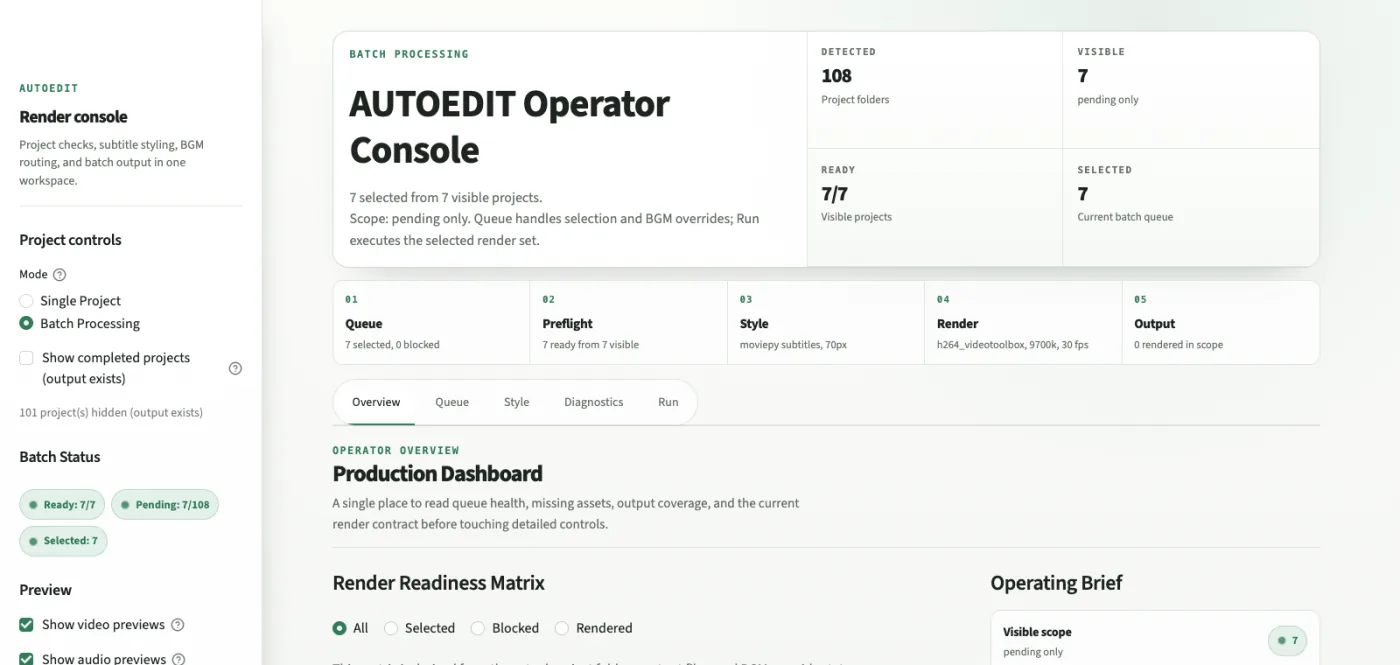Uncheck Show video previews
This screenshot has height=665, width=1400.
tap(26, 625)
